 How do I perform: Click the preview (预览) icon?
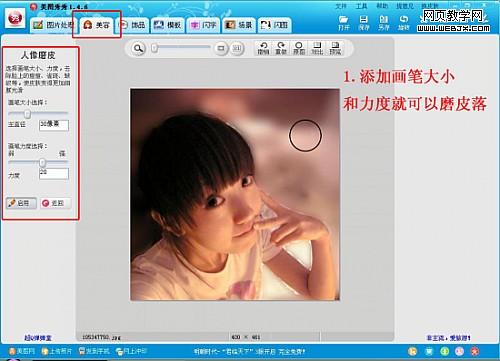(335, 48)
